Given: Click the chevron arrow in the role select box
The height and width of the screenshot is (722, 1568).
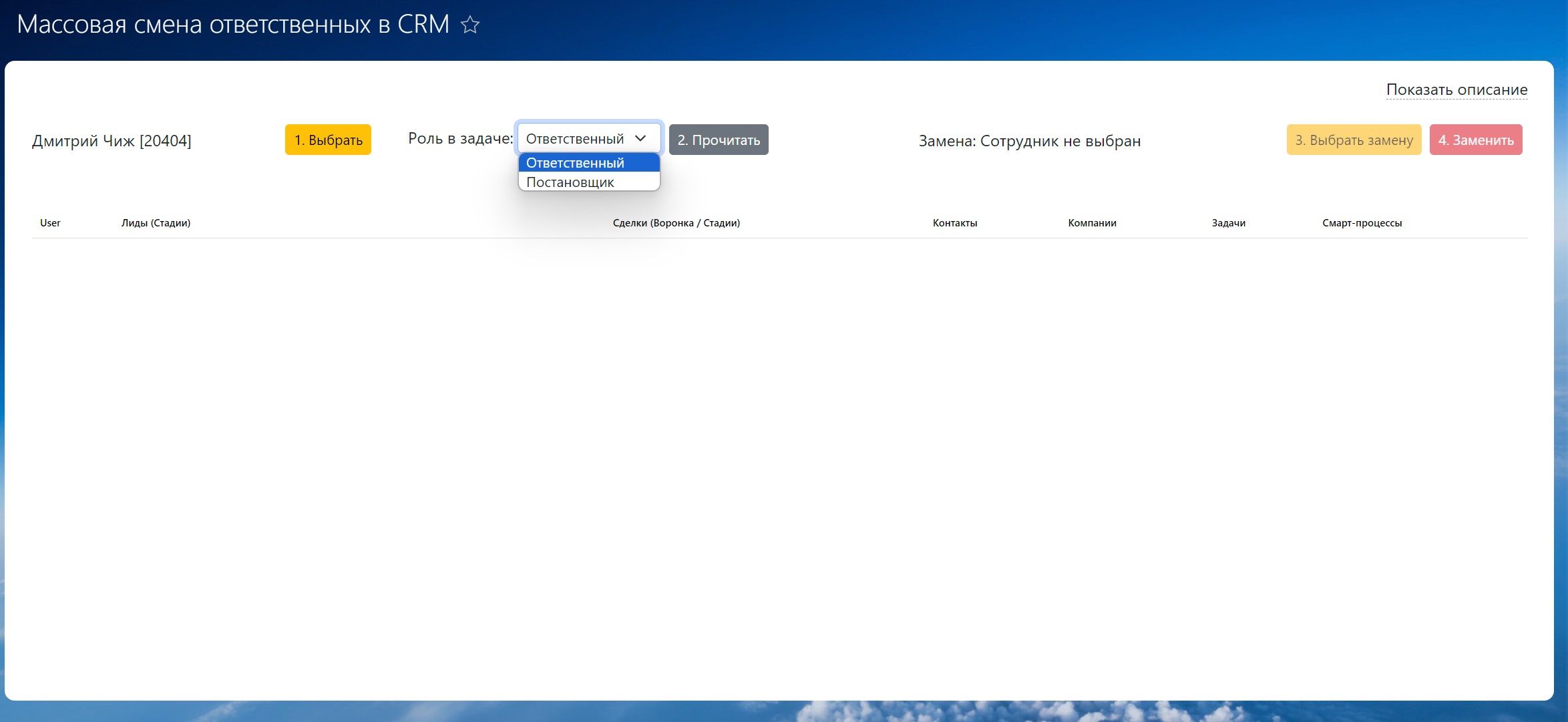Looking at the screenshot, I should pos(640,138).
